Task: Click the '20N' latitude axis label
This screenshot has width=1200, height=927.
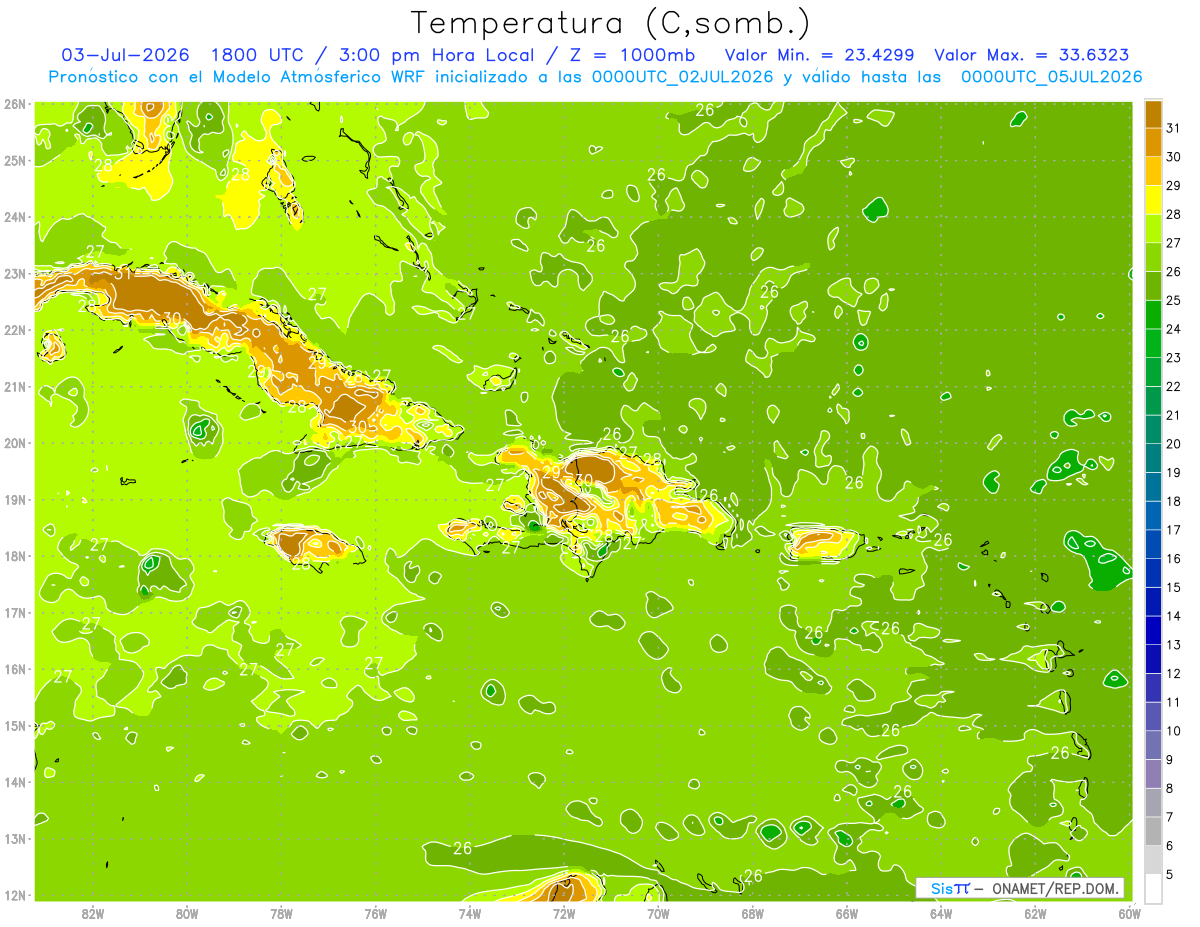Action: pos(14,443)
